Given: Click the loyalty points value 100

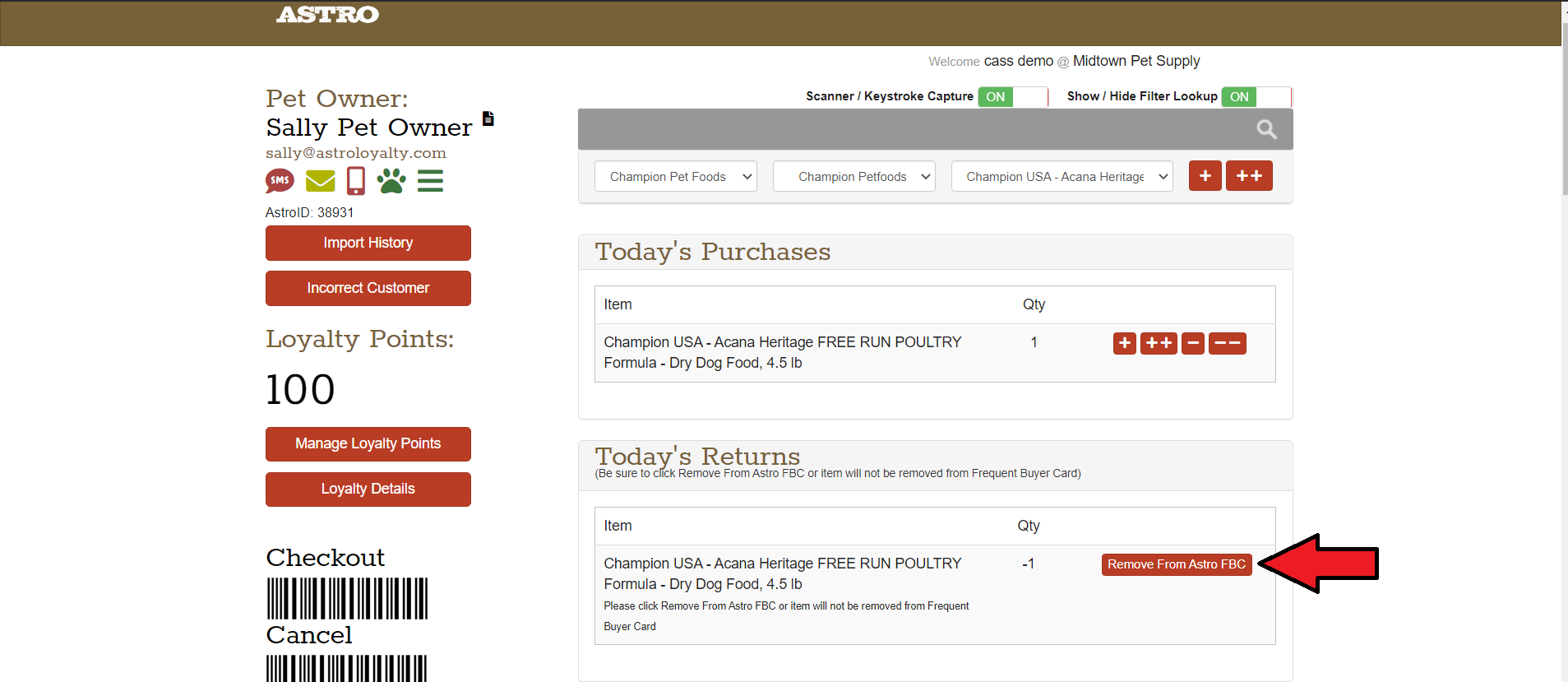Looking at the screenshot, I should [300, 389].
